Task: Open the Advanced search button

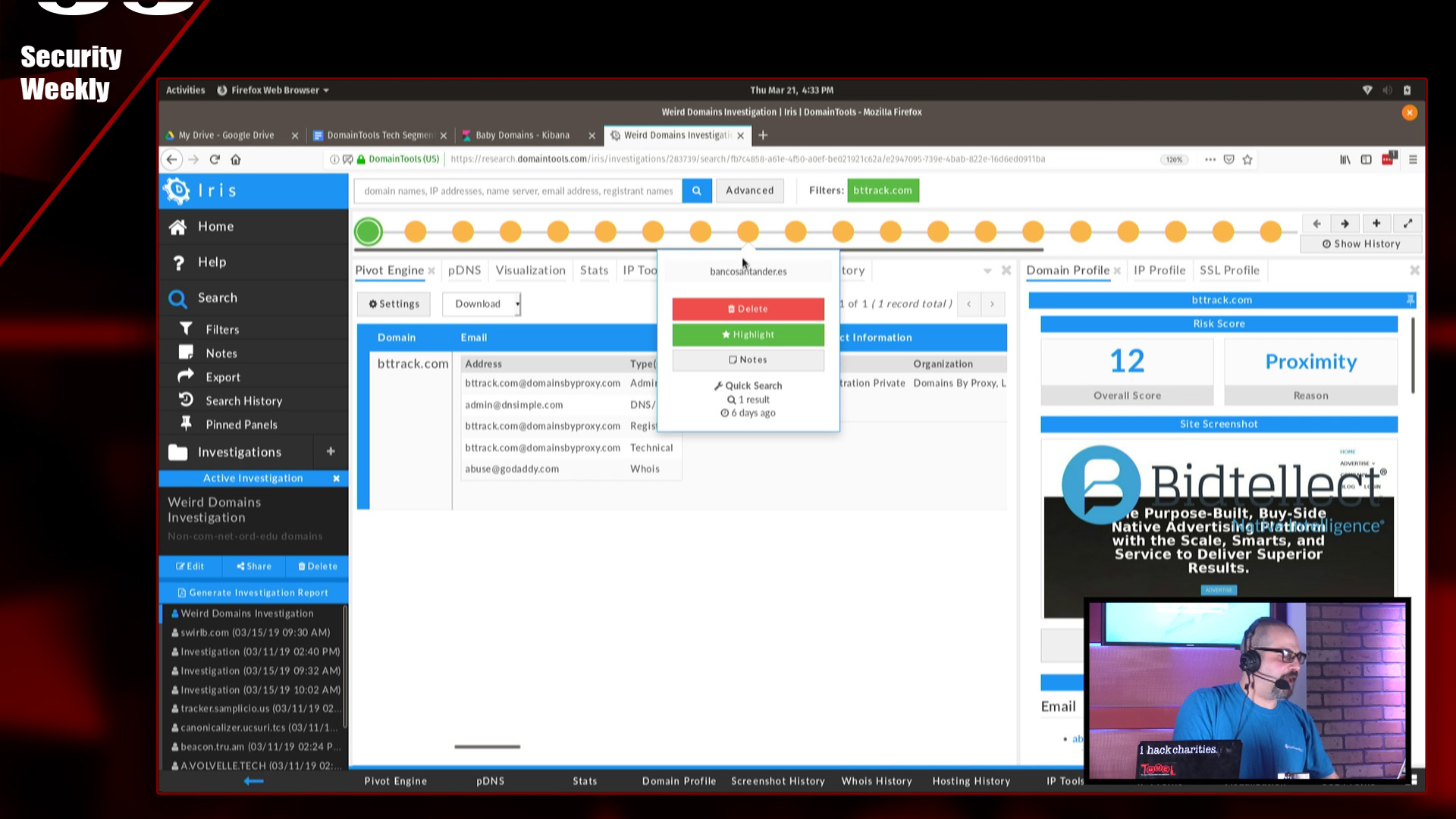Action: [749, 191]
